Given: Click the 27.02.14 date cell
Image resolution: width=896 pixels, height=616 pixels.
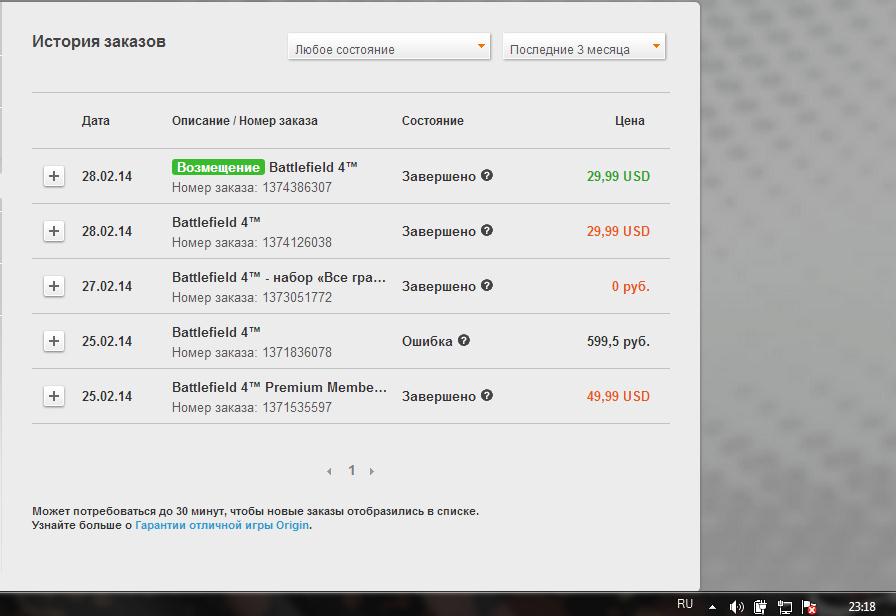Looking at the screenshot, I should [107, 286].
